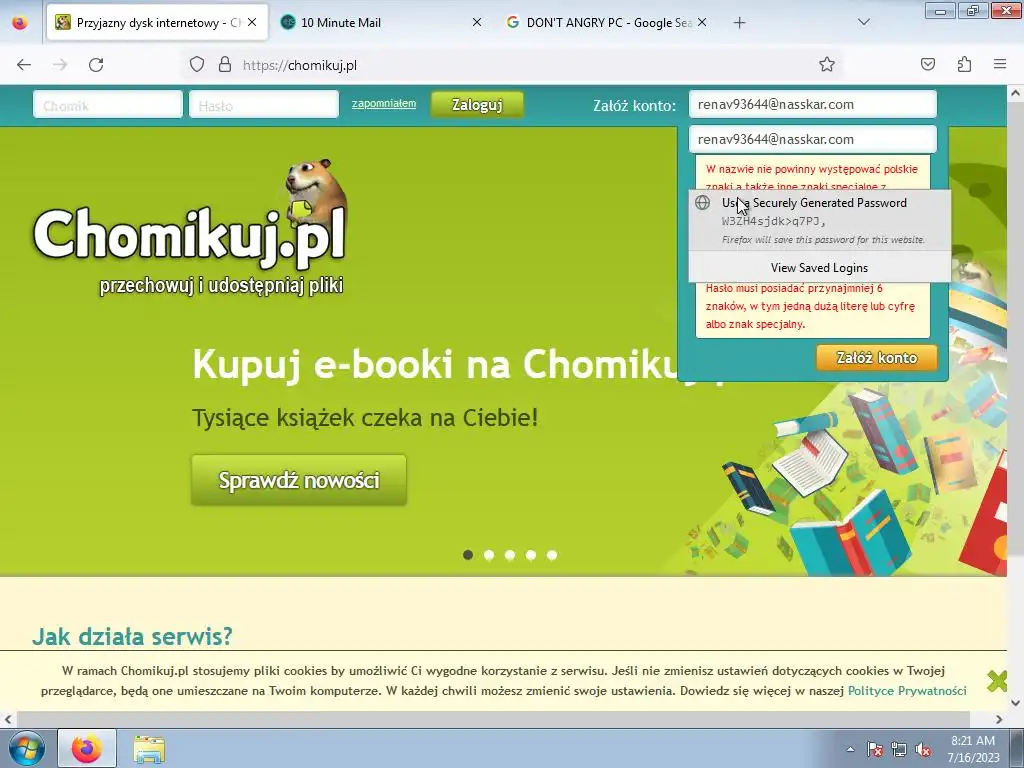The height and width of the screenshot is (768, 1024).
Task: Click the Hasło password field
Action: coord(264,104)
